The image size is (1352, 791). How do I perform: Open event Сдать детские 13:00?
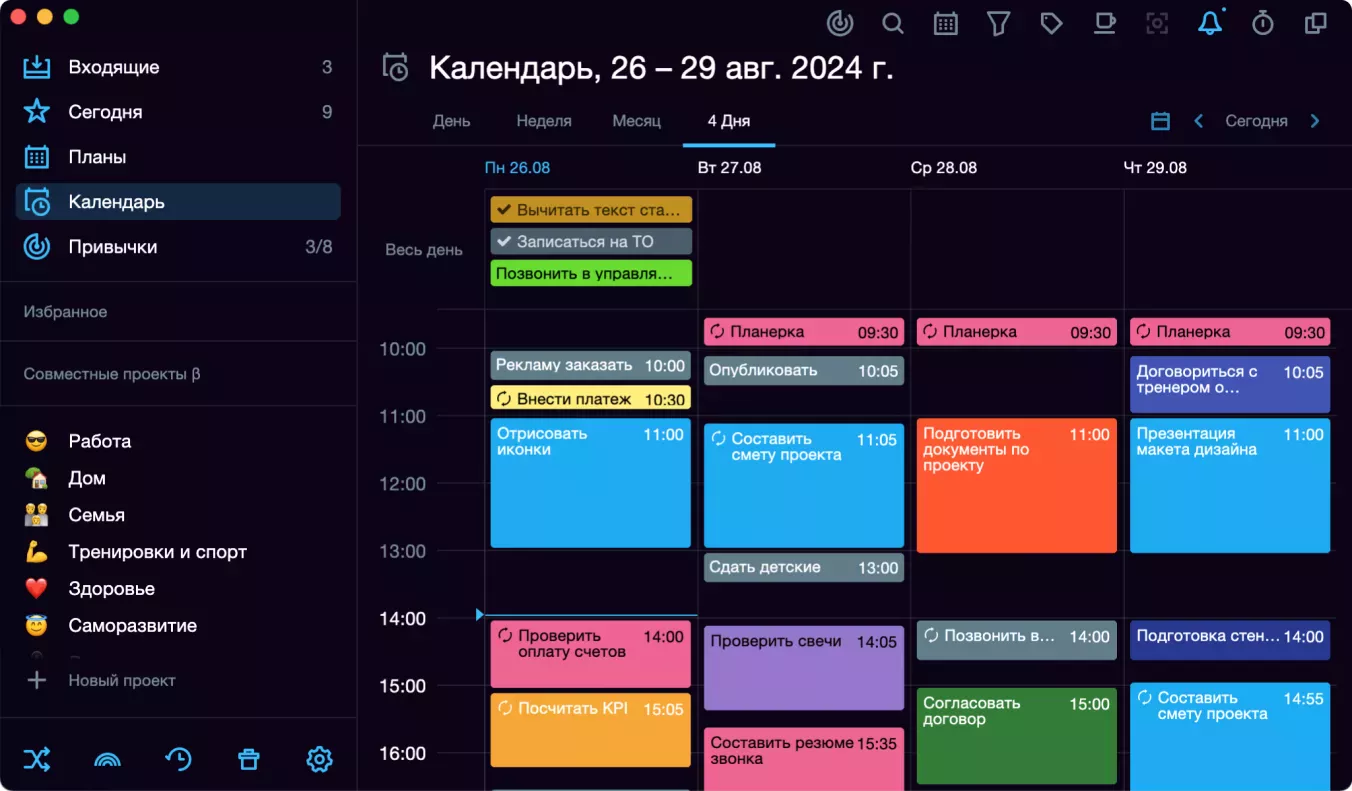click(804, 567)
